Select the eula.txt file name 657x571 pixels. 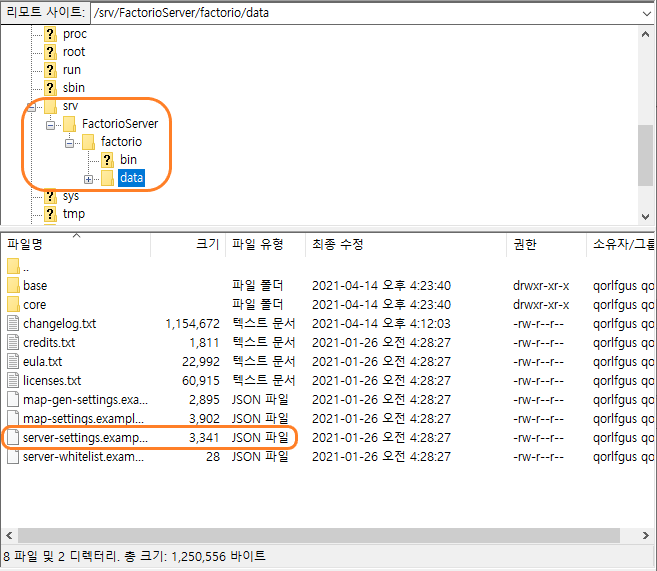coord(42,362)
